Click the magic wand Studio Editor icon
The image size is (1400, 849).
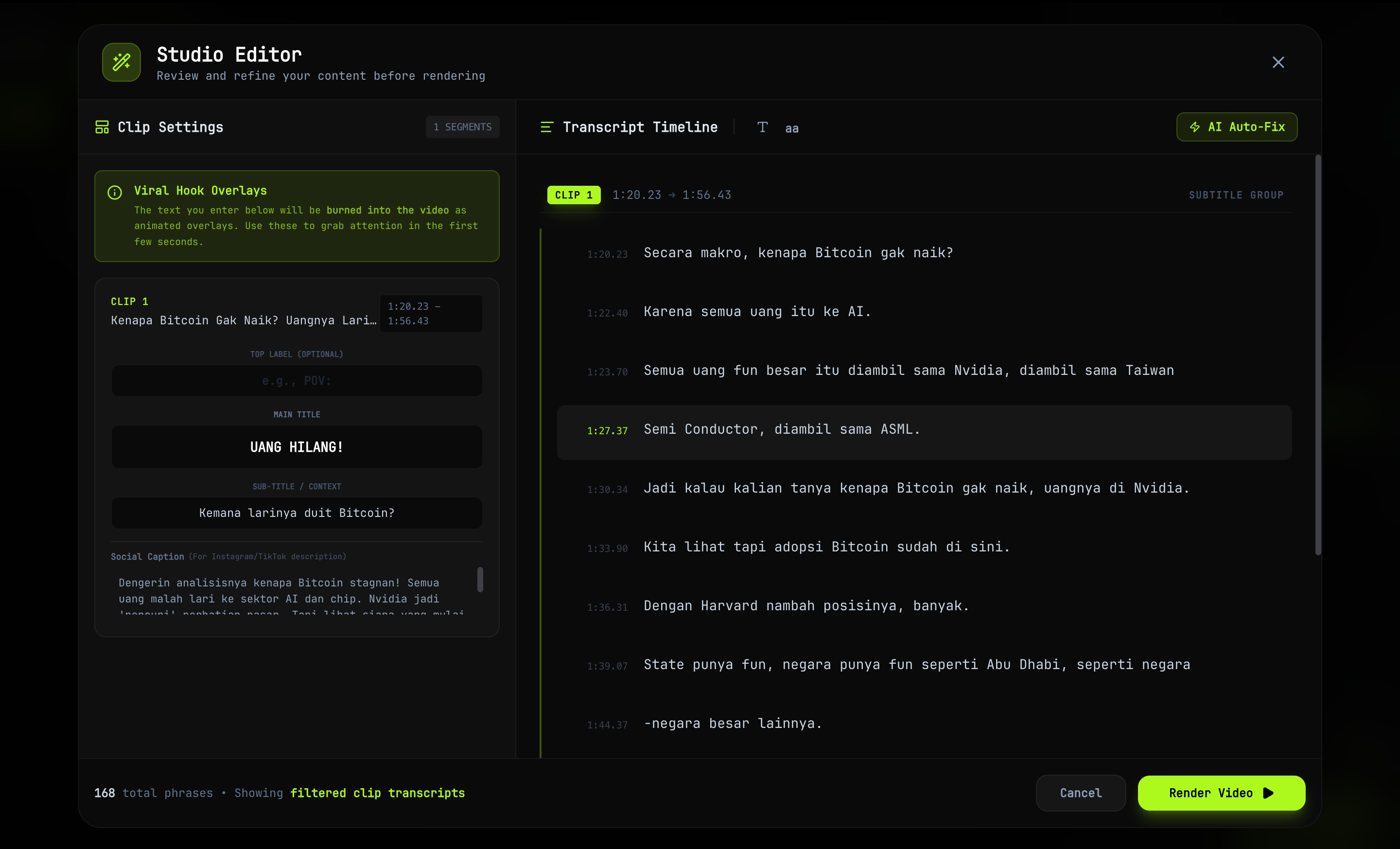(x=121, y=62)
